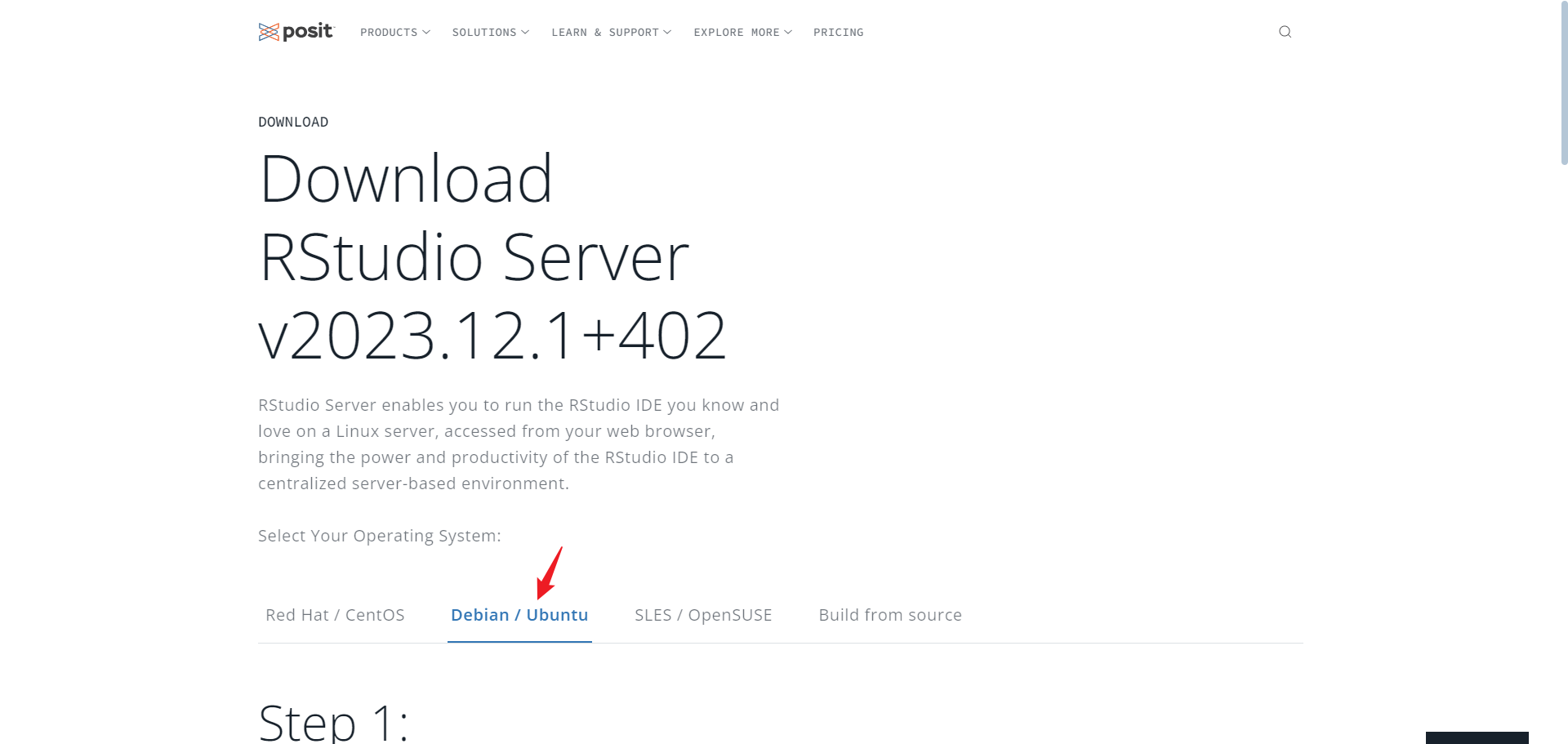Click the PRICING link

pyautogui.click(x=838, y=33)
